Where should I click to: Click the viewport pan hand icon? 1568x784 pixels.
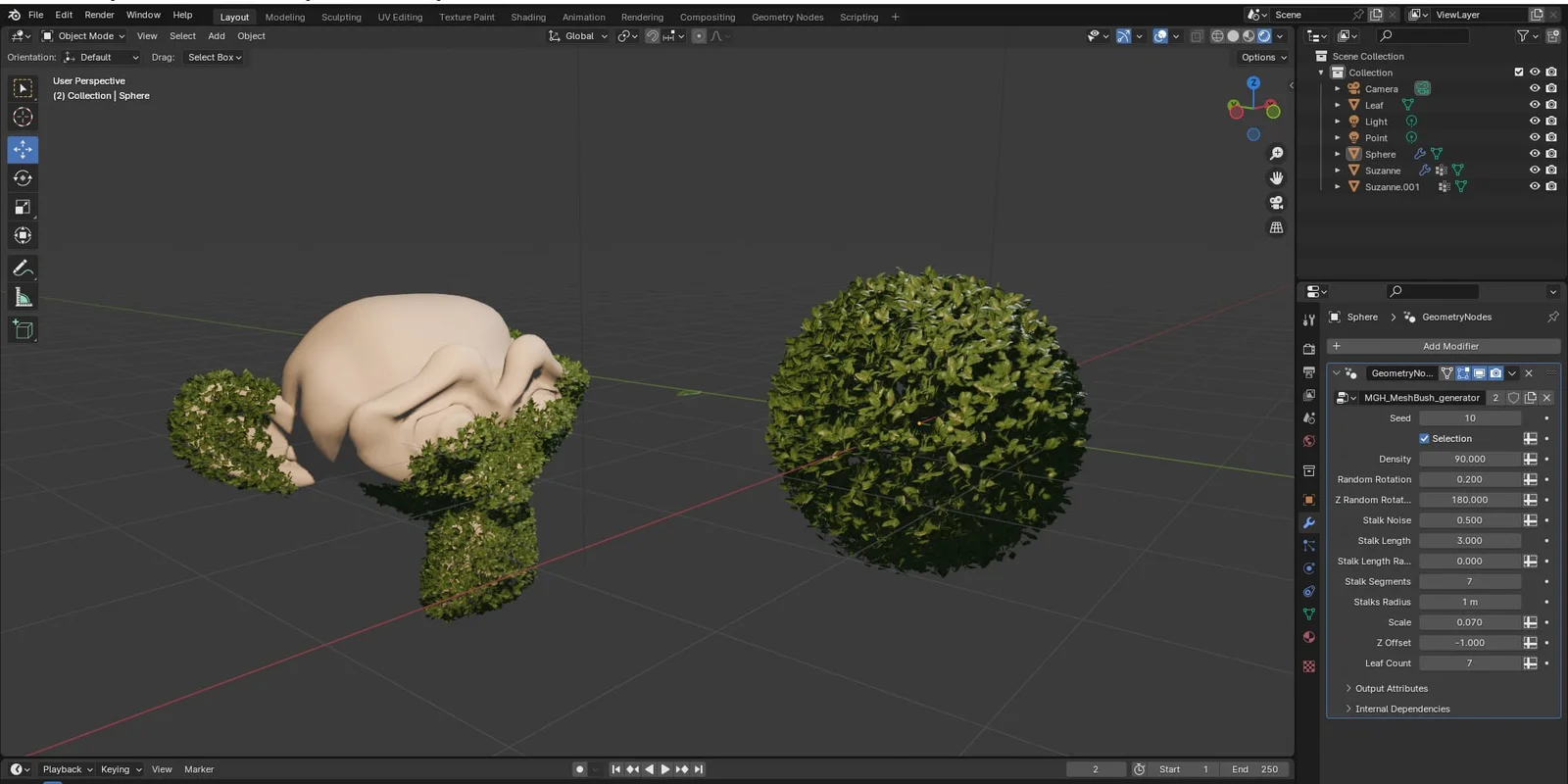(1276, 178)
